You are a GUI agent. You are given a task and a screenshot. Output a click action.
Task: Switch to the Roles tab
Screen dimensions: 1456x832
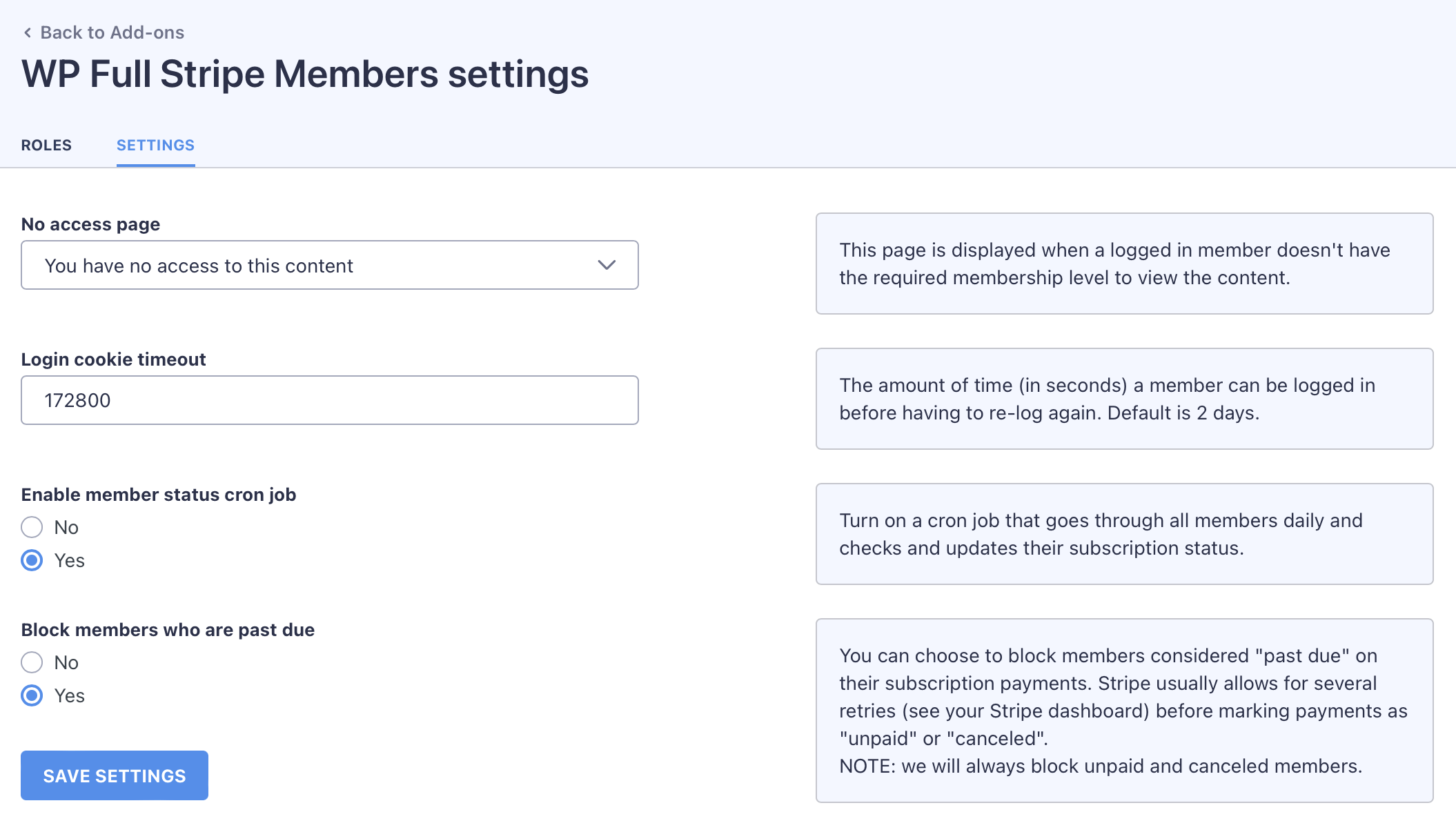click(46, 146)
